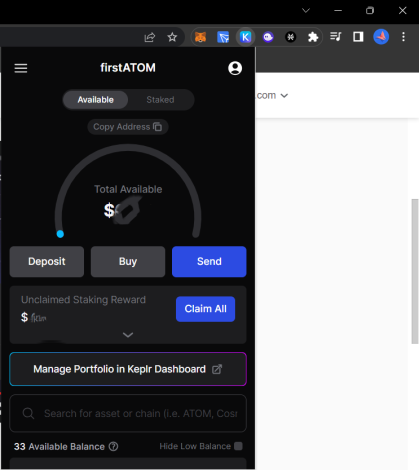Viewport: 419px width, 470px height.
Task: Click the purple round extension icon
Action: tap(268, 37)
